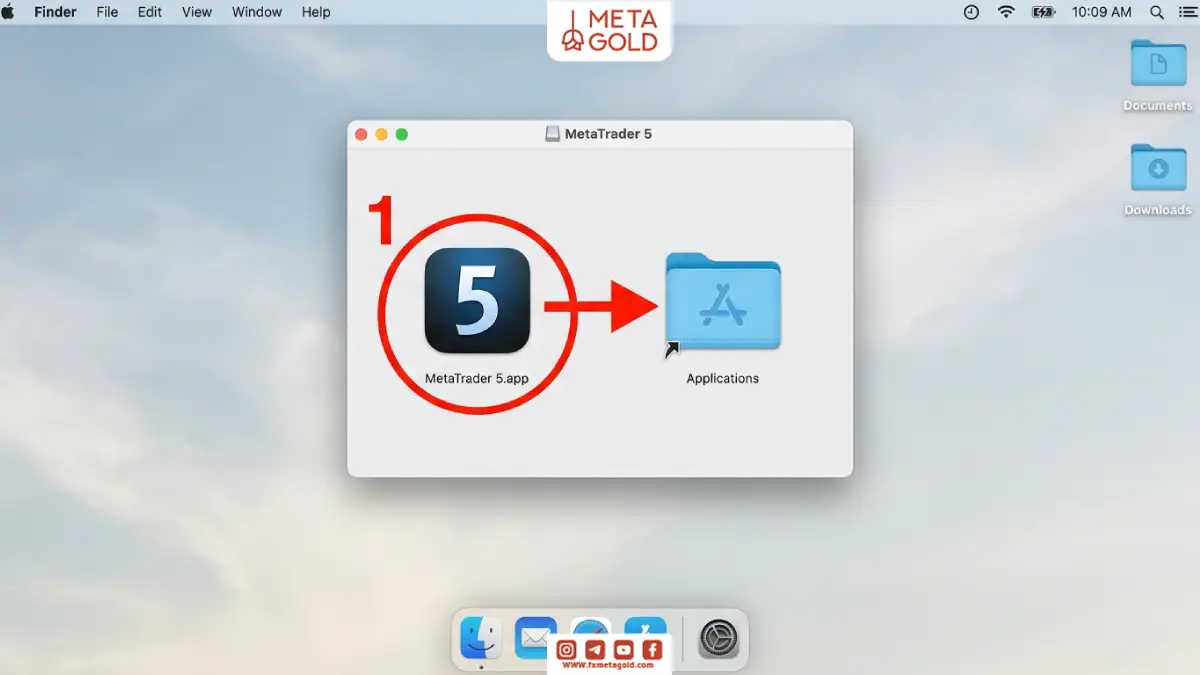The height and width of the screenshot is (675, 1200).
Task: Open the Help menu
Action: point(316,12)
